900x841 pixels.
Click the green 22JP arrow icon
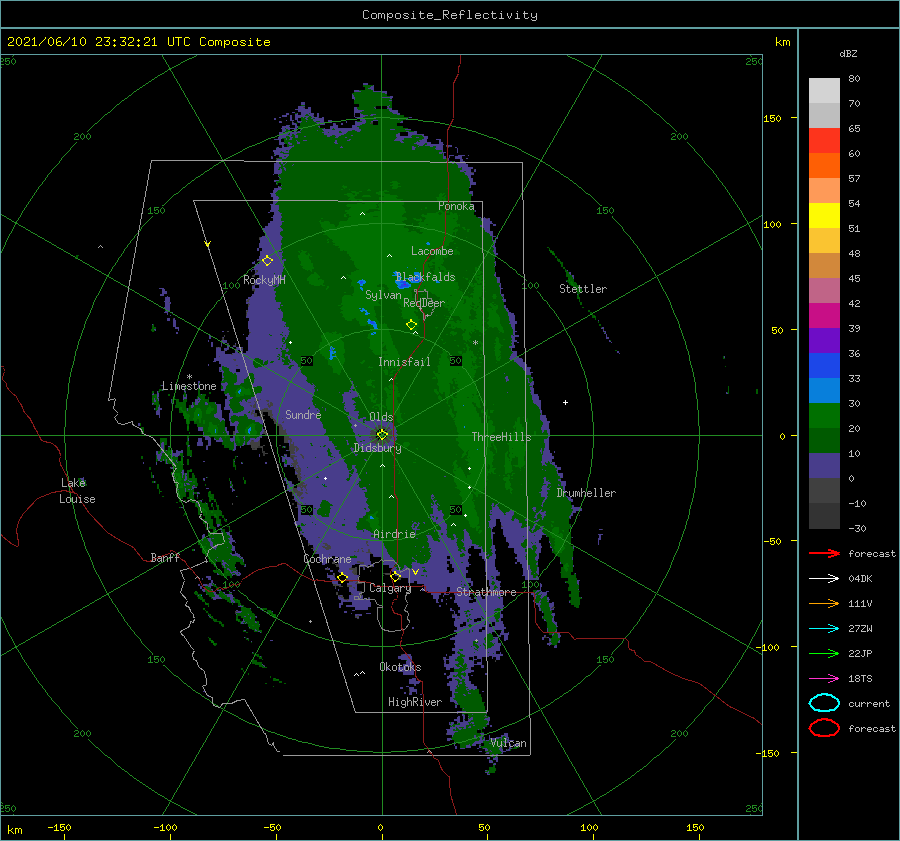coord(824,653)
